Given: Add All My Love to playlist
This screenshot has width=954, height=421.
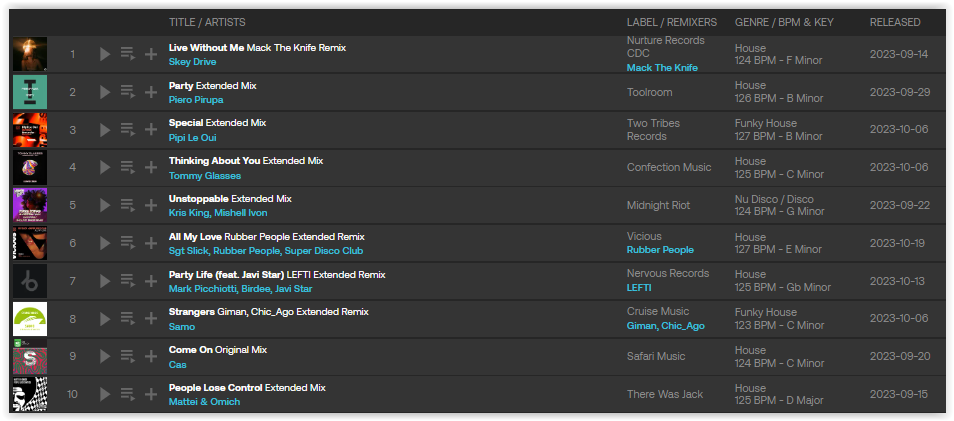Looking at the screenshot, I should 150,243.
